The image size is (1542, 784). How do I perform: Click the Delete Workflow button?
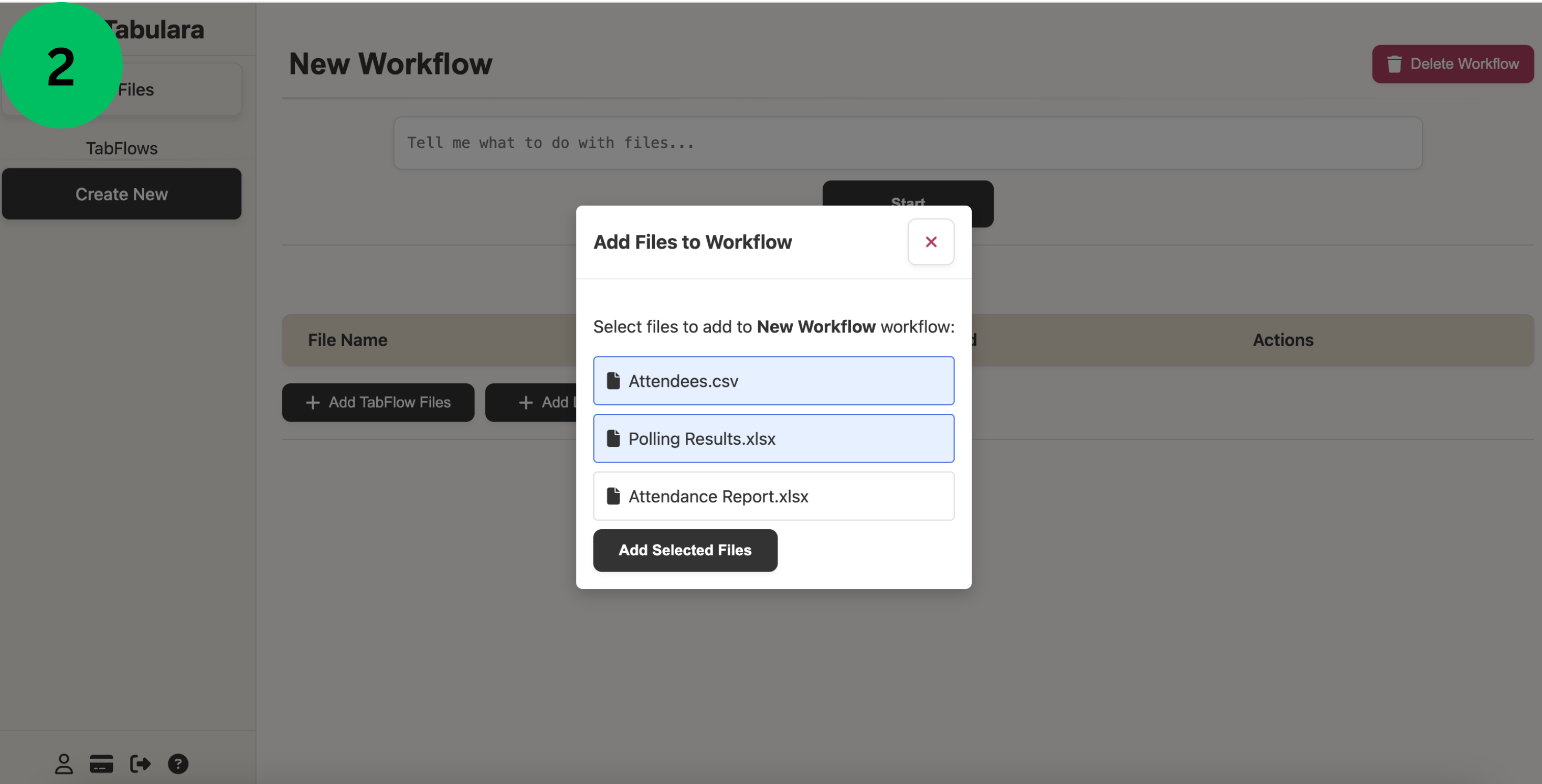point(1453,63)
